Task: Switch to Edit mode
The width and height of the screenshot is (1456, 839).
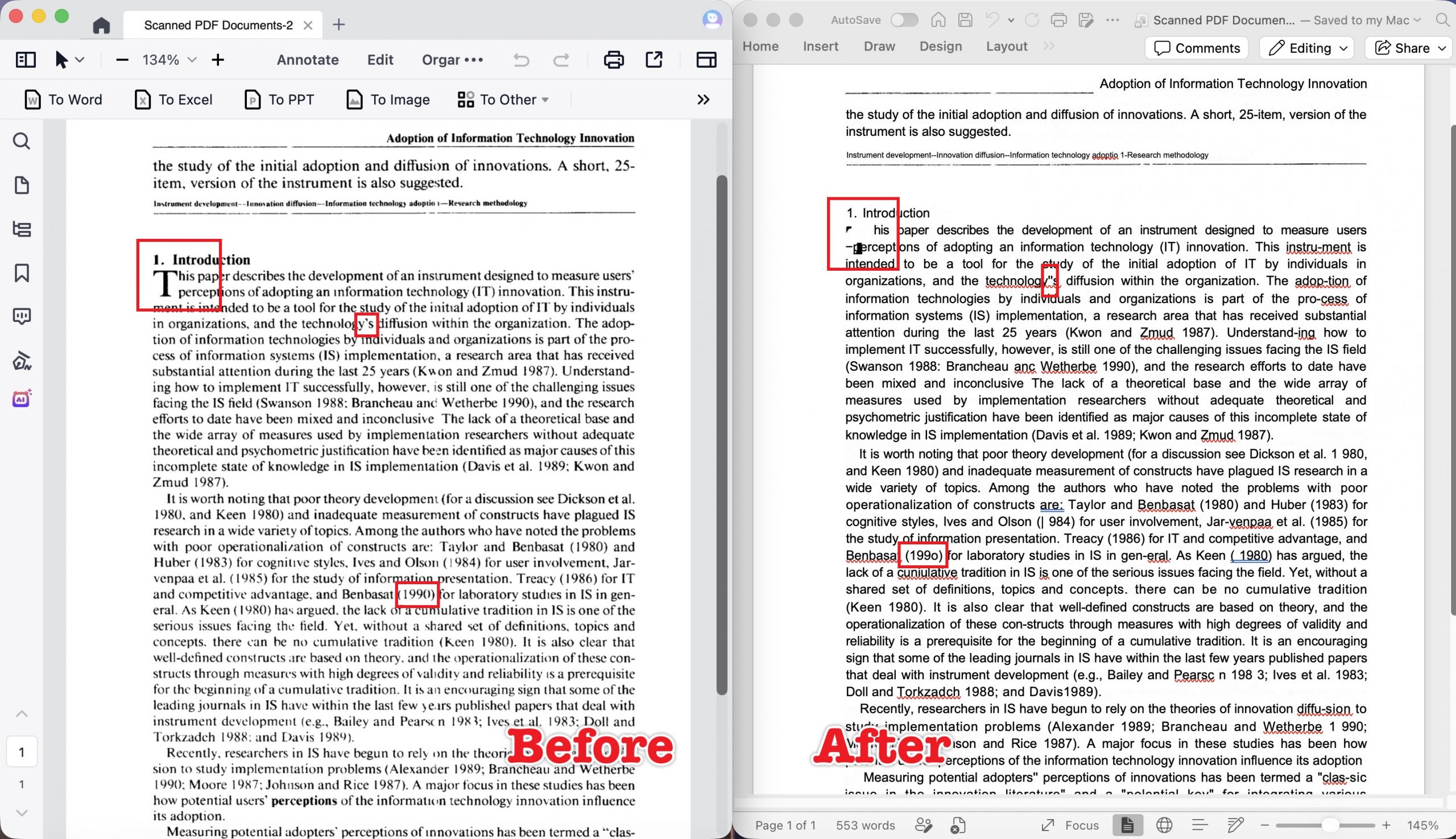Action: (x=380, y=59)
